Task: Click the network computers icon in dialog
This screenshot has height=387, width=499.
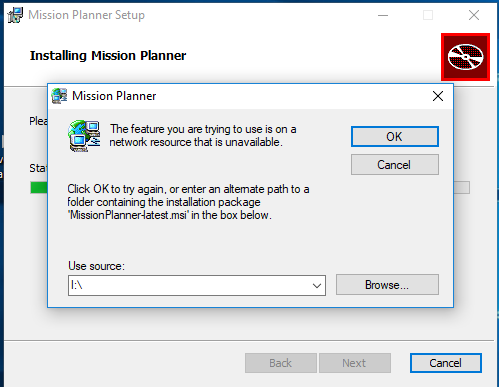Action: pos(84,136)
